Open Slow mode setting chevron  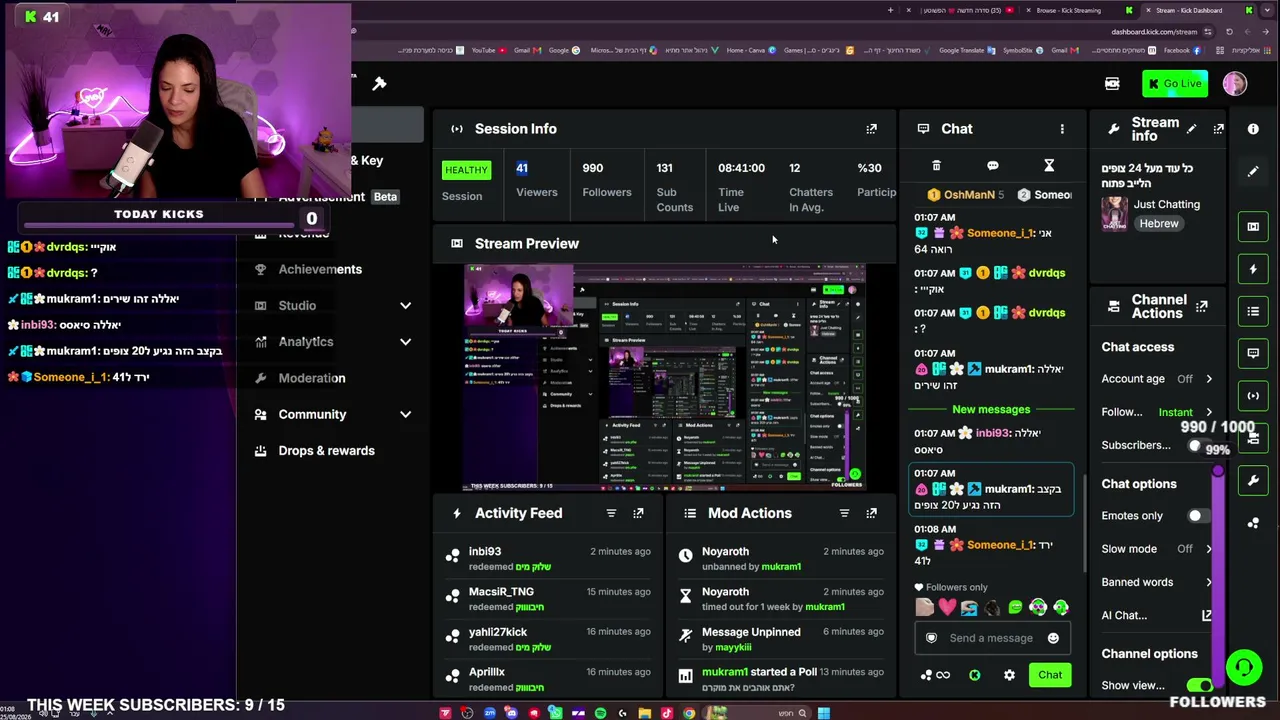[1209, 549]
